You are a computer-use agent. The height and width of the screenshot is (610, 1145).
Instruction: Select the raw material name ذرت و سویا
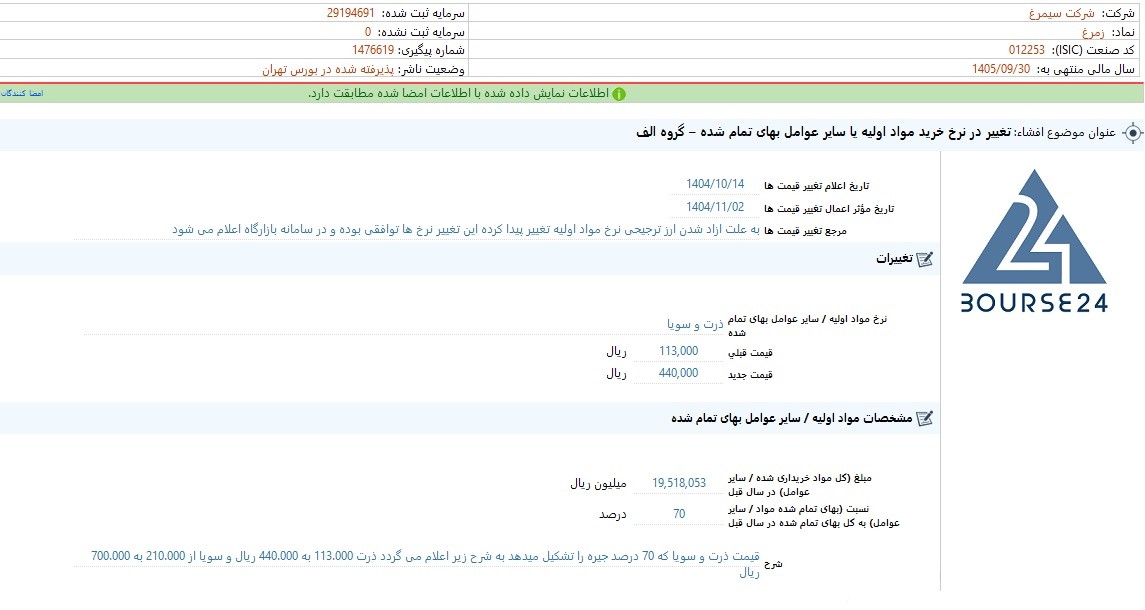click(694, 324)
